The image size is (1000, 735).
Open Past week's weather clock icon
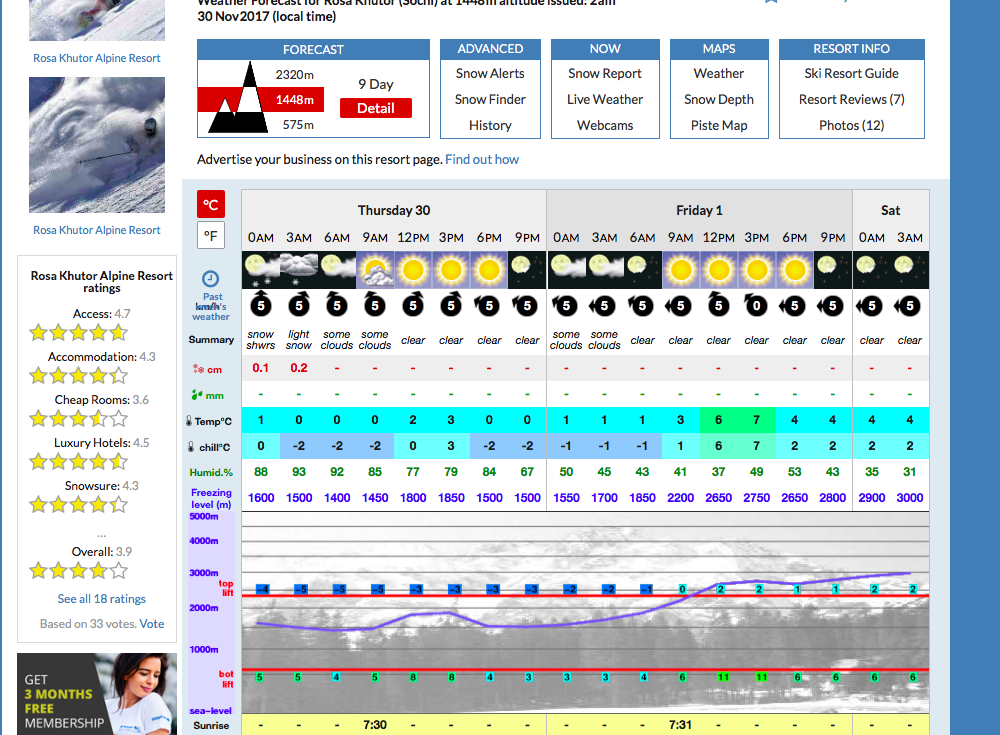[x=210, y=279]
